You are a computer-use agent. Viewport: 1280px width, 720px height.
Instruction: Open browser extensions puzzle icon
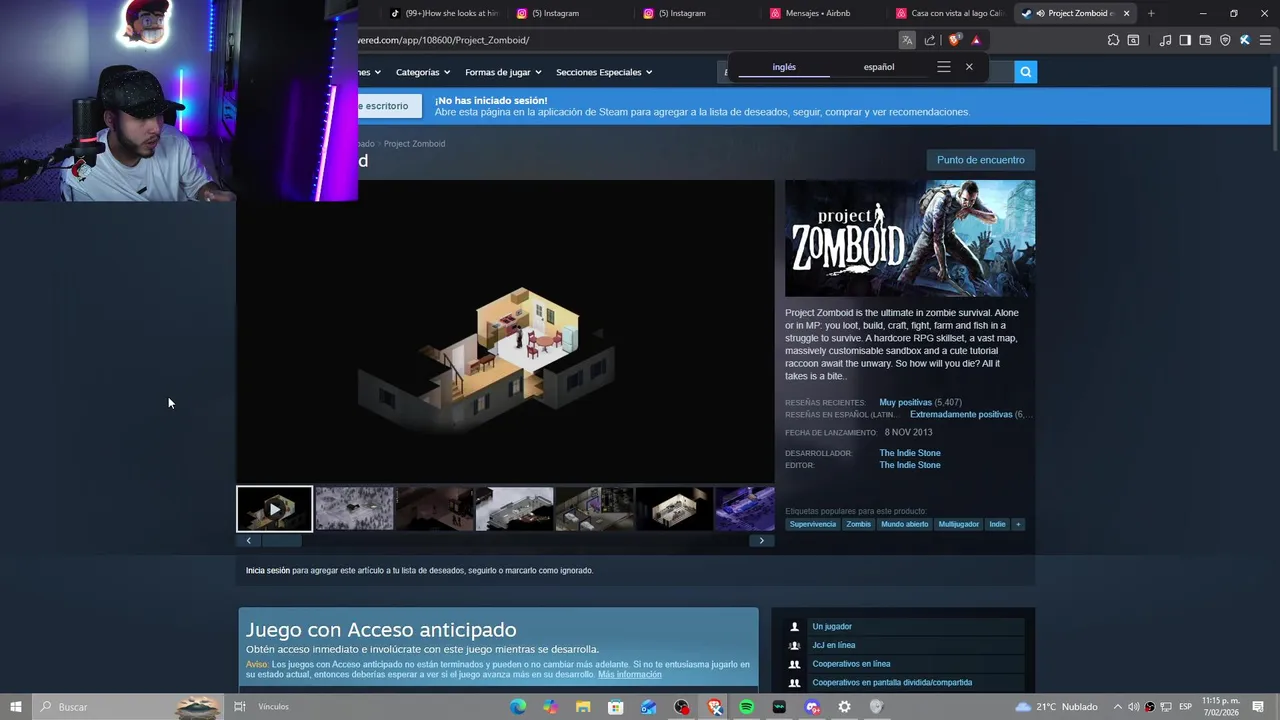pyautogui.click(x=1113, y=40)
